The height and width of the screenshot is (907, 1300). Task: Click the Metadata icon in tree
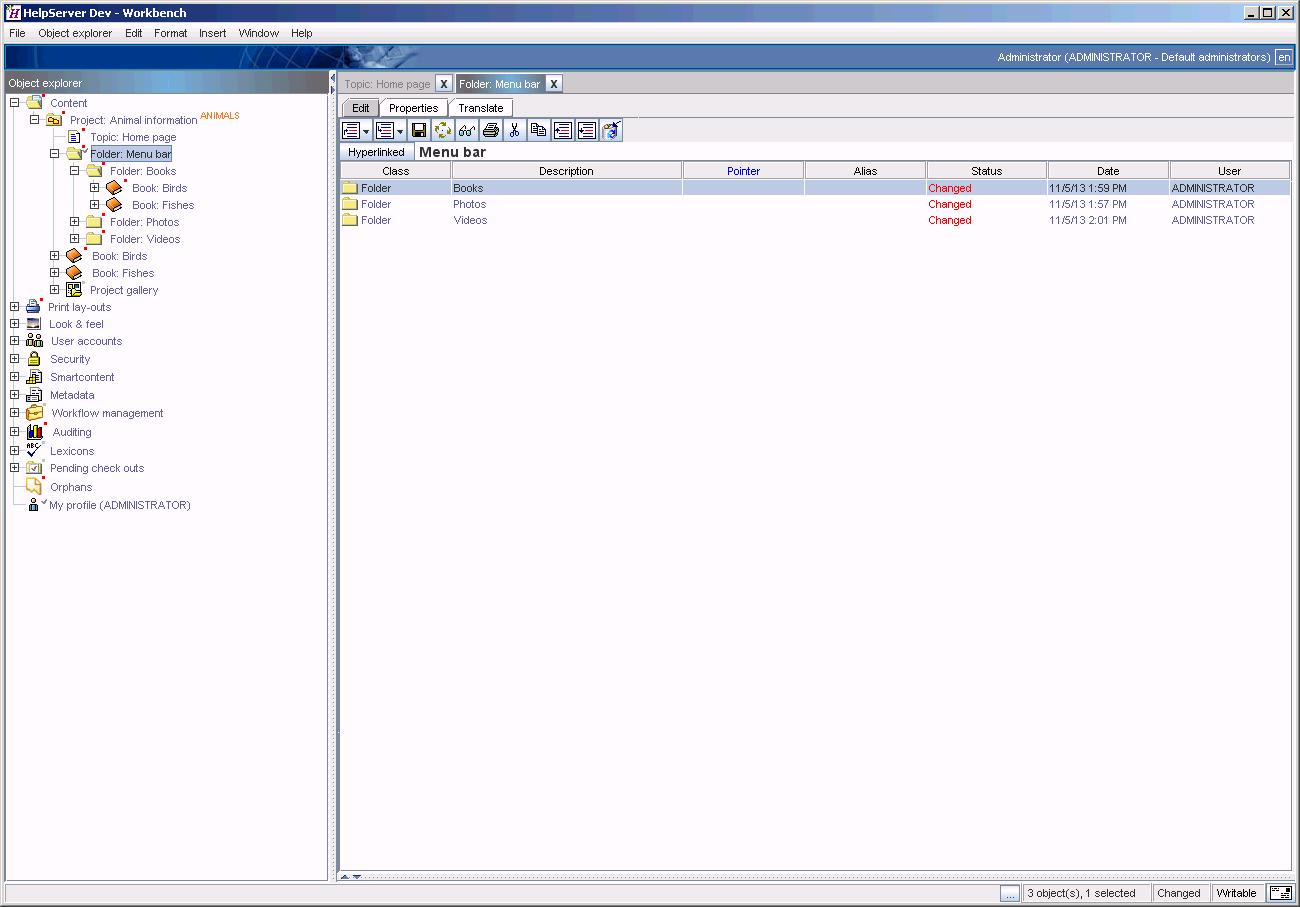34,395
